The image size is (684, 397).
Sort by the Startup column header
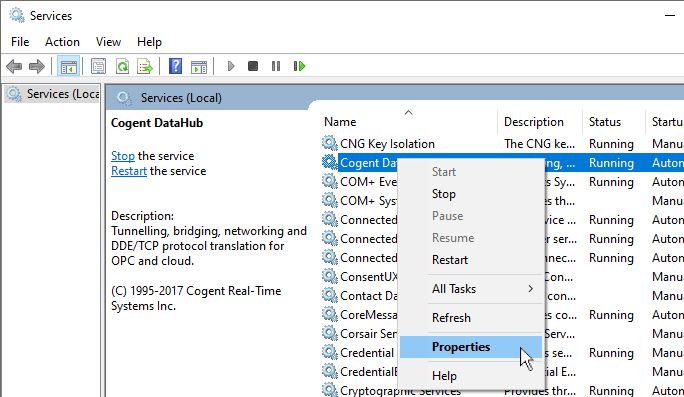tap(665, 122)
